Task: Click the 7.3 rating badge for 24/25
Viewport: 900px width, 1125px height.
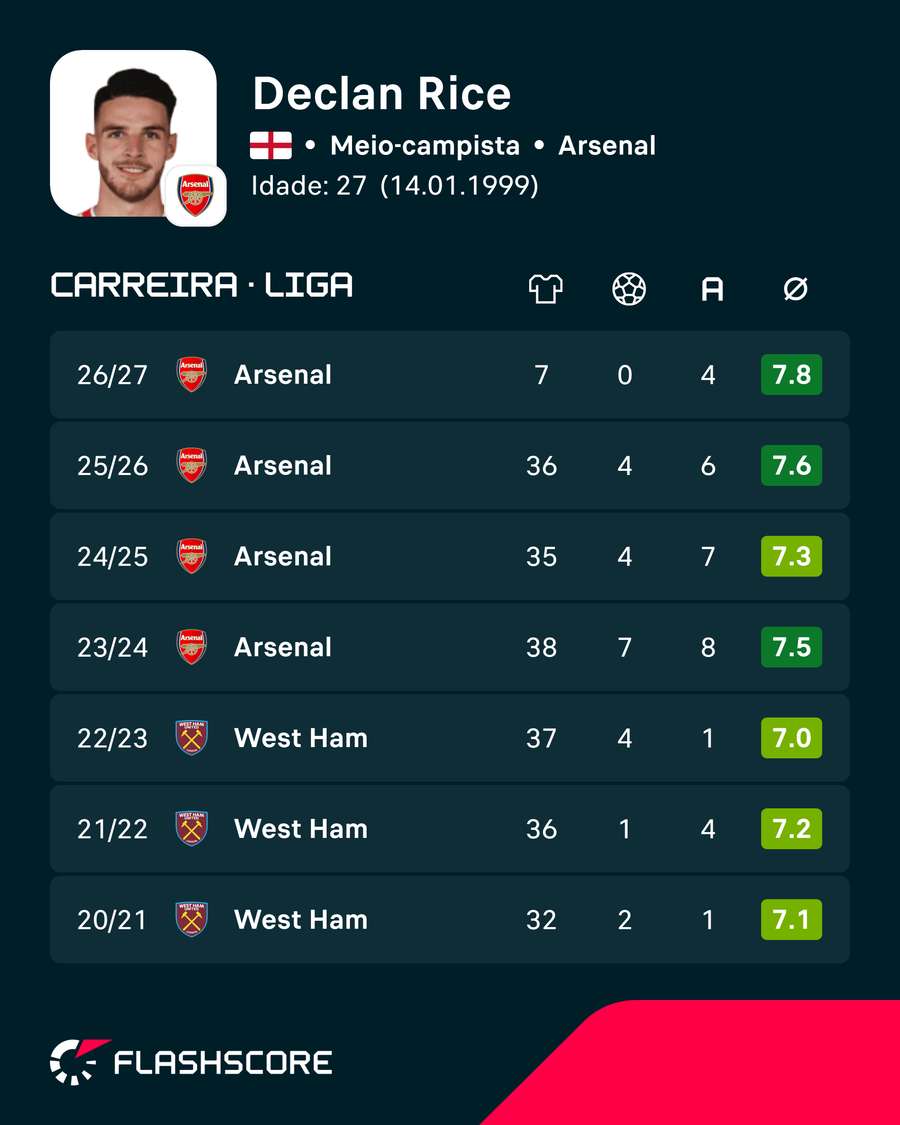Action: [792, 556]
